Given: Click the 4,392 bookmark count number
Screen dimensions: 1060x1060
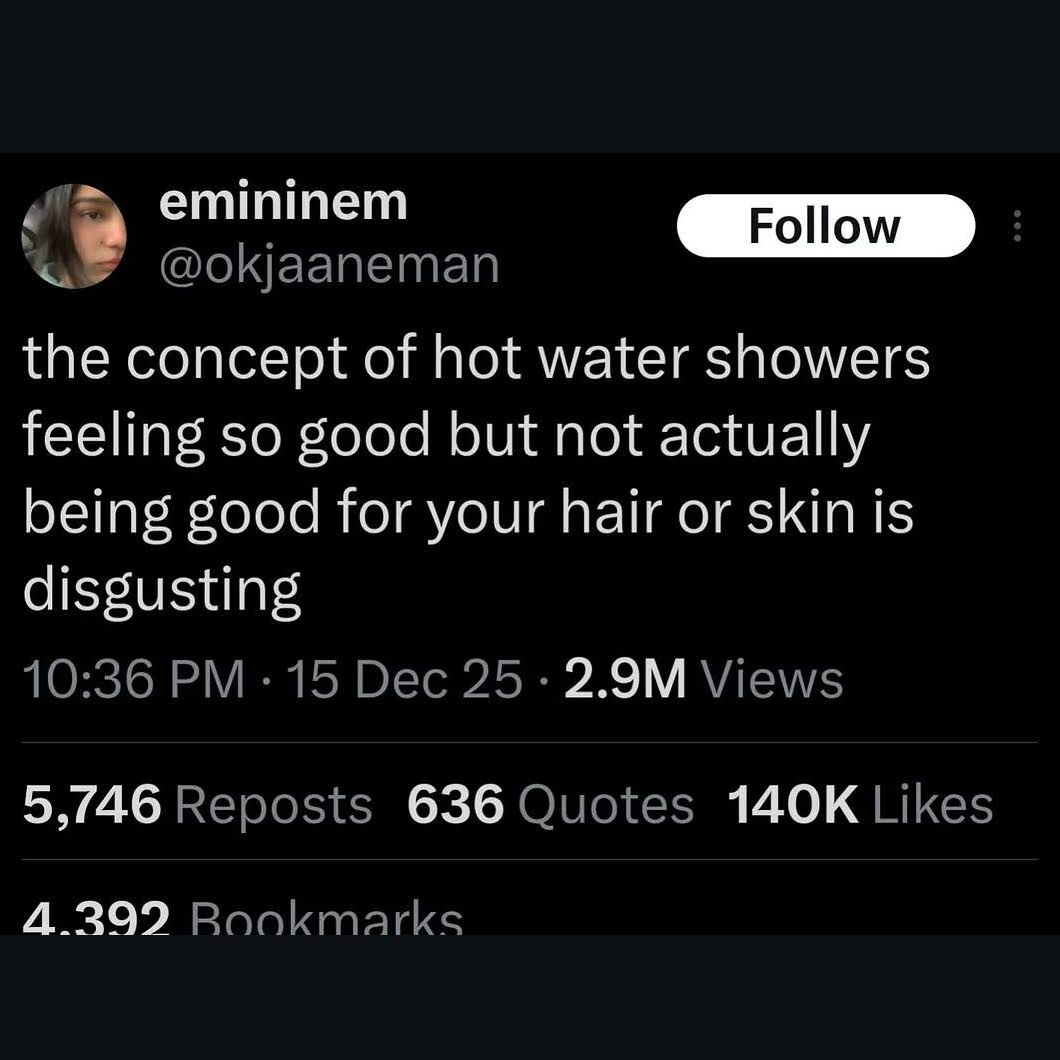Looking at the screenshot, I should (x=96, y=921).
